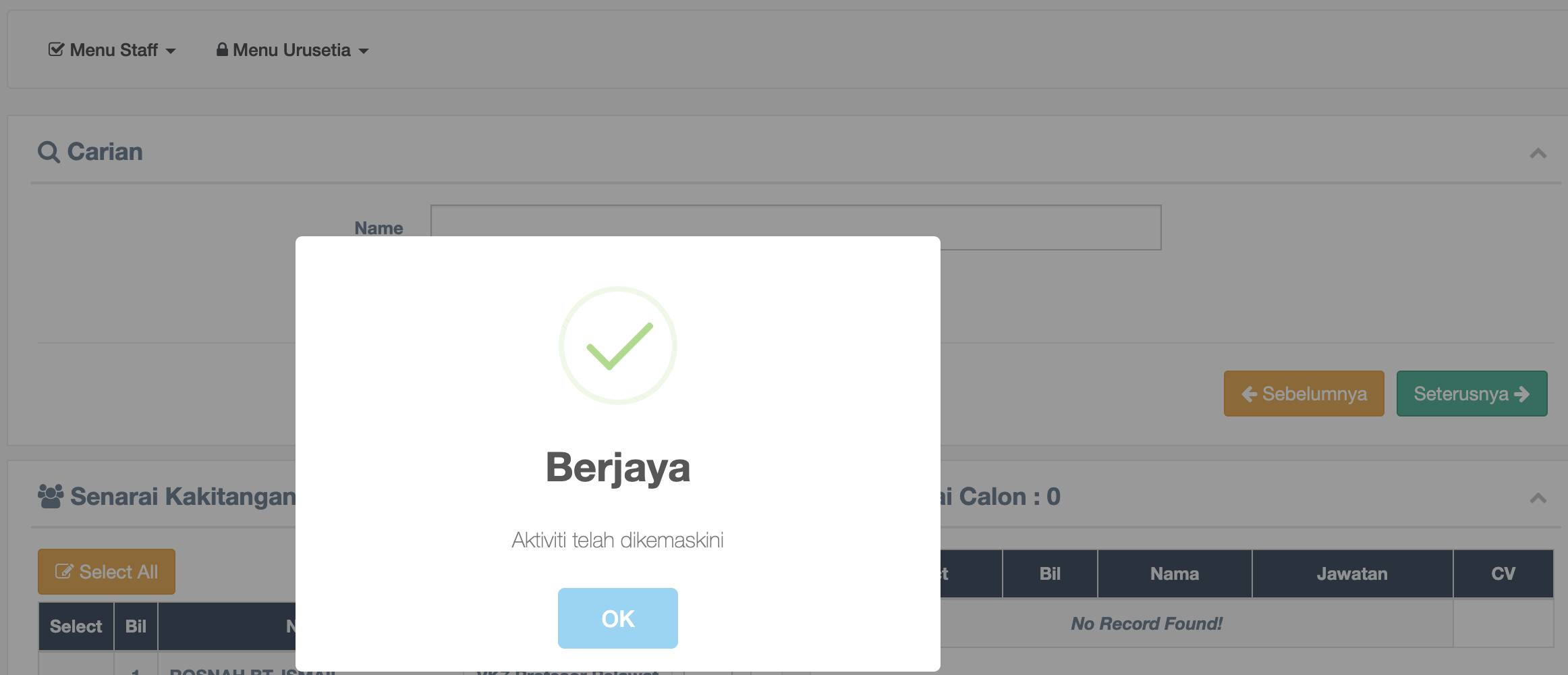This screenshot has width=1568, height=675.
Task: Click the right arrow icon on Seterusnya
Action: pyautogui.click(x=1522, y=394)
